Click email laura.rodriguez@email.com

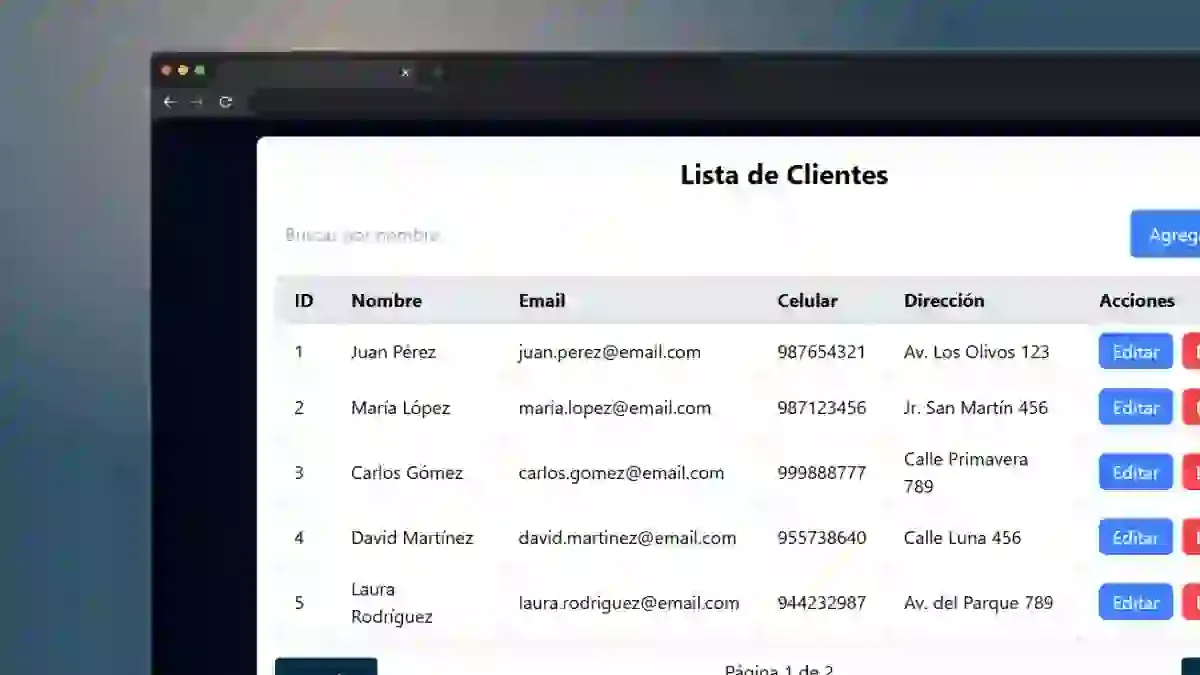pos(629,603)
